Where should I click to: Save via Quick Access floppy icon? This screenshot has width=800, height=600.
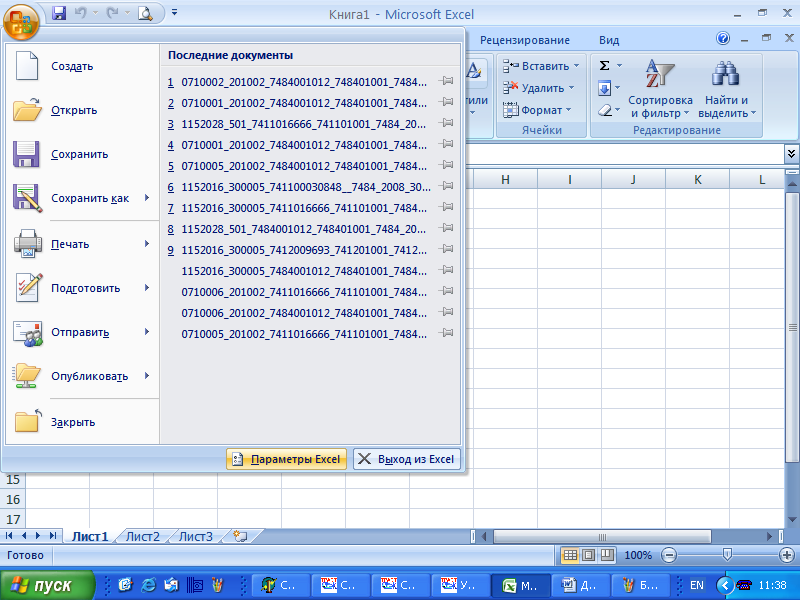coord(59,13)
